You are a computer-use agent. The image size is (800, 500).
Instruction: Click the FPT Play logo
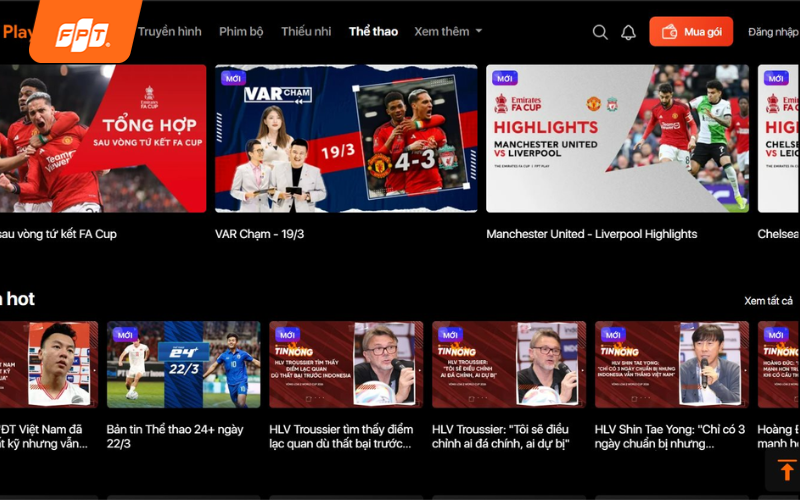pos(85,30)
